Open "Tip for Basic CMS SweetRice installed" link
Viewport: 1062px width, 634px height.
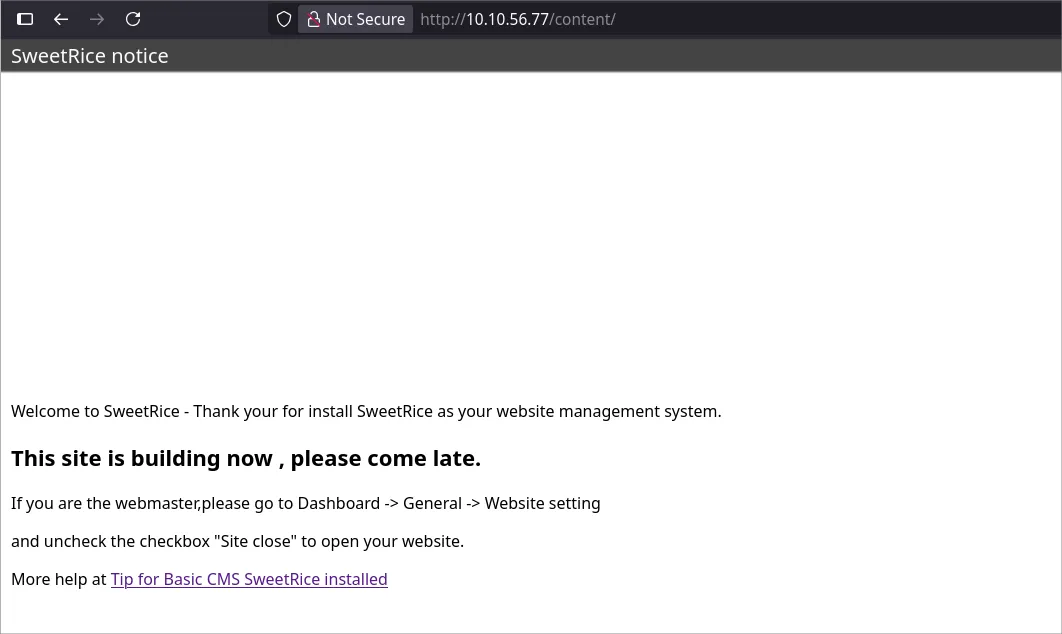click(x=249, y=579)
